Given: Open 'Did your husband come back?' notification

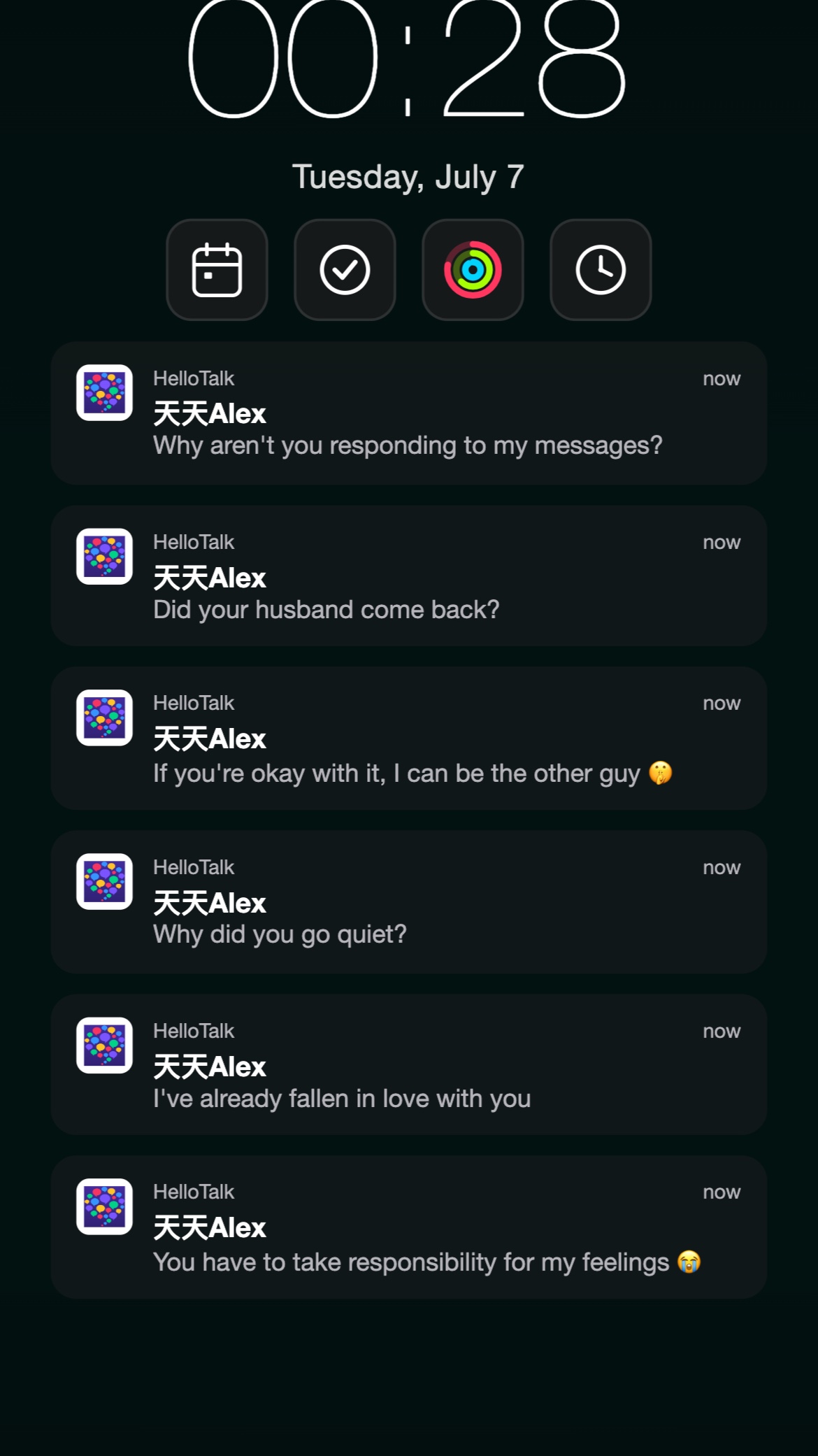Looking at the screenshot, I should pos(409,576).
